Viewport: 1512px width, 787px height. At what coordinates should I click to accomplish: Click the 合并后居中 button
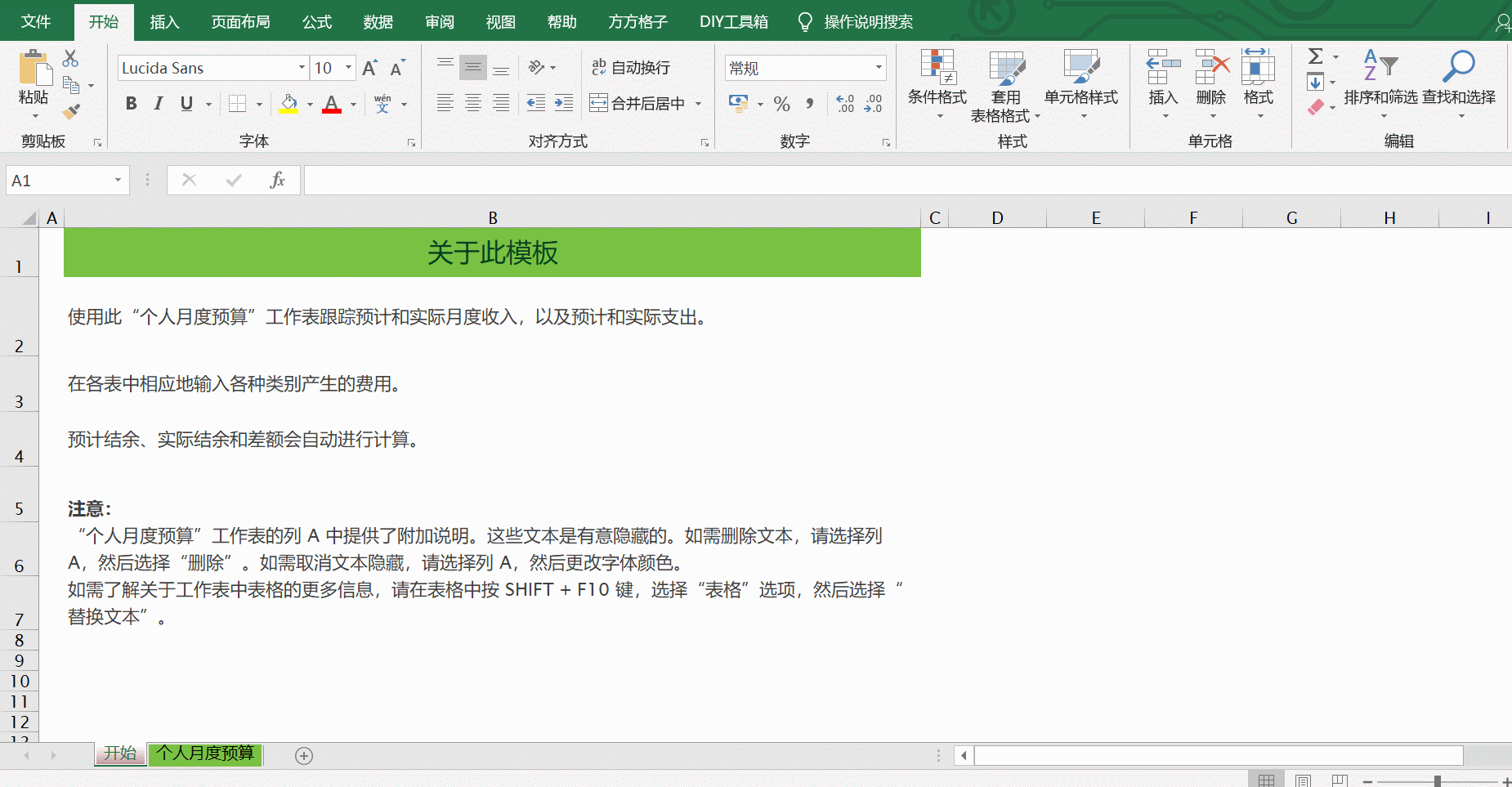point(638,104)
